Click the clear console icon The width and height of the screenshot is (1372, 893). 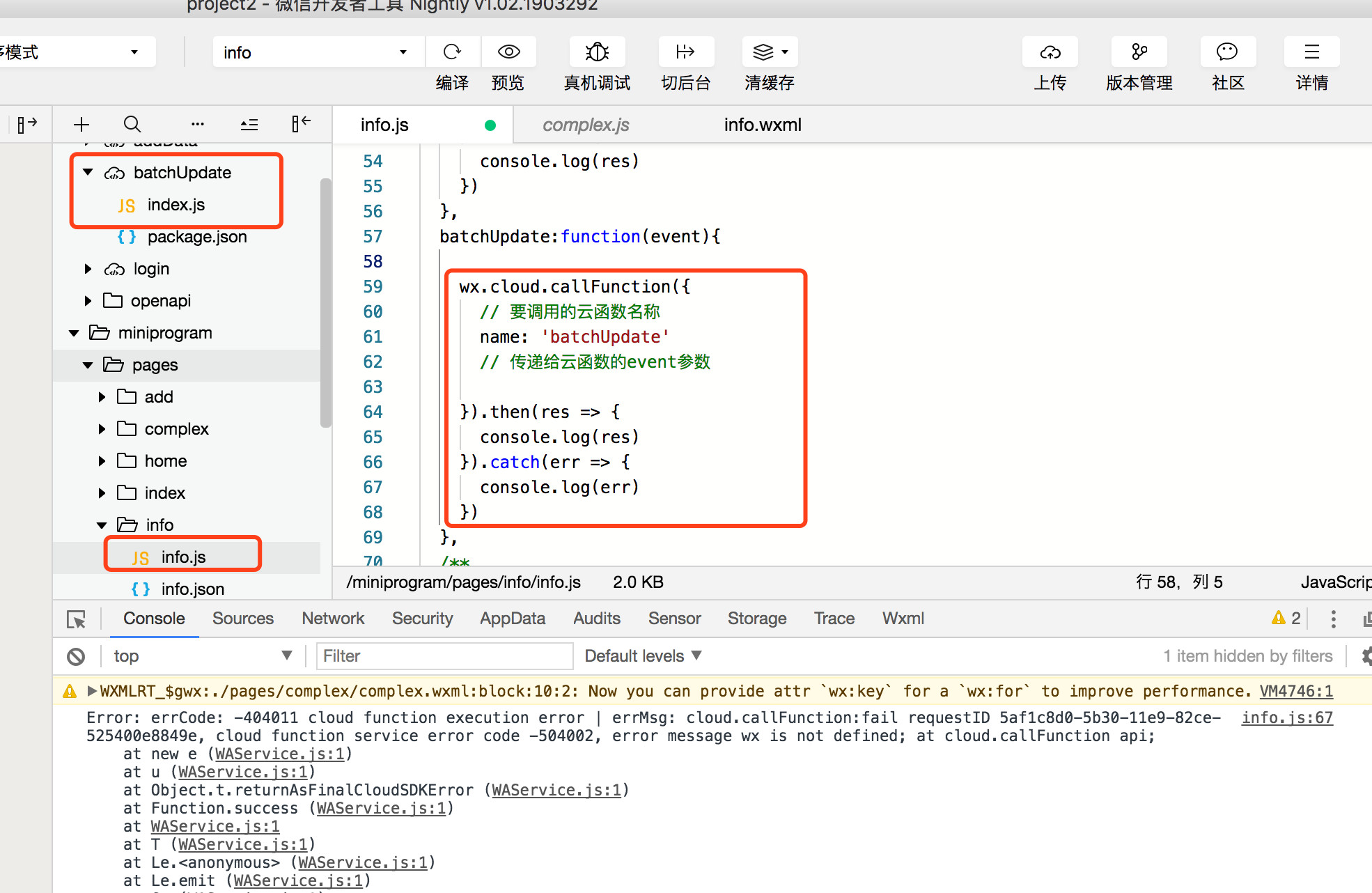pos(76,656)
